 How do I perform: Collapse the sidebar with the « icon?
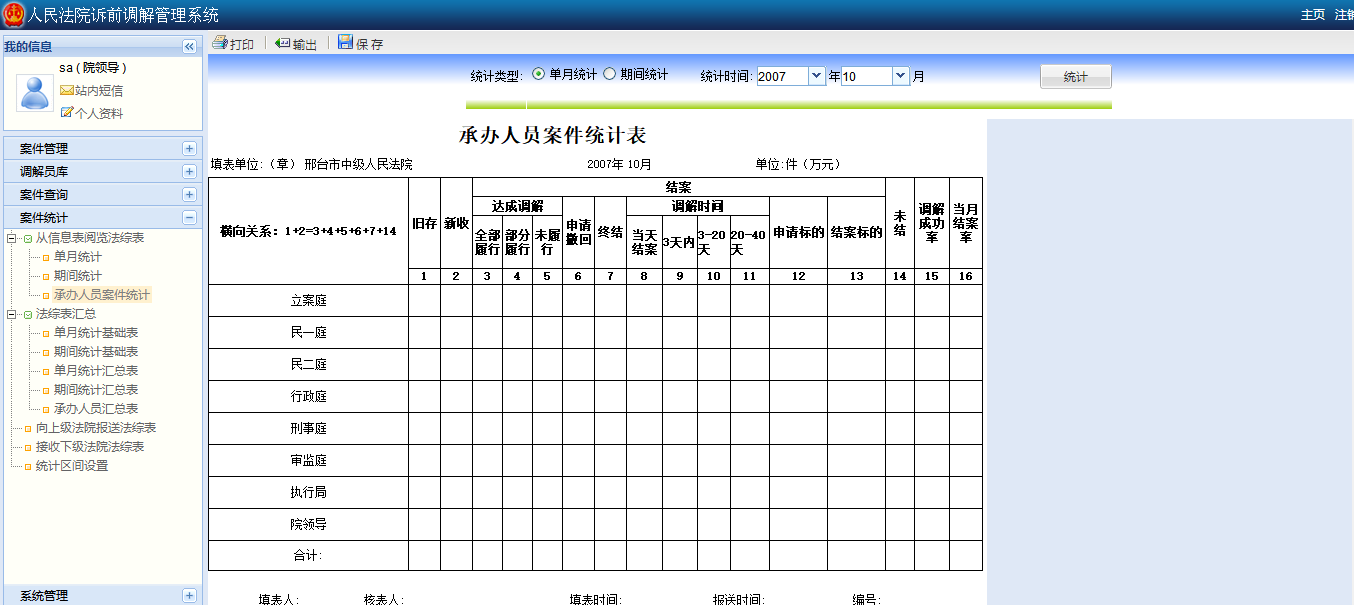188,45
